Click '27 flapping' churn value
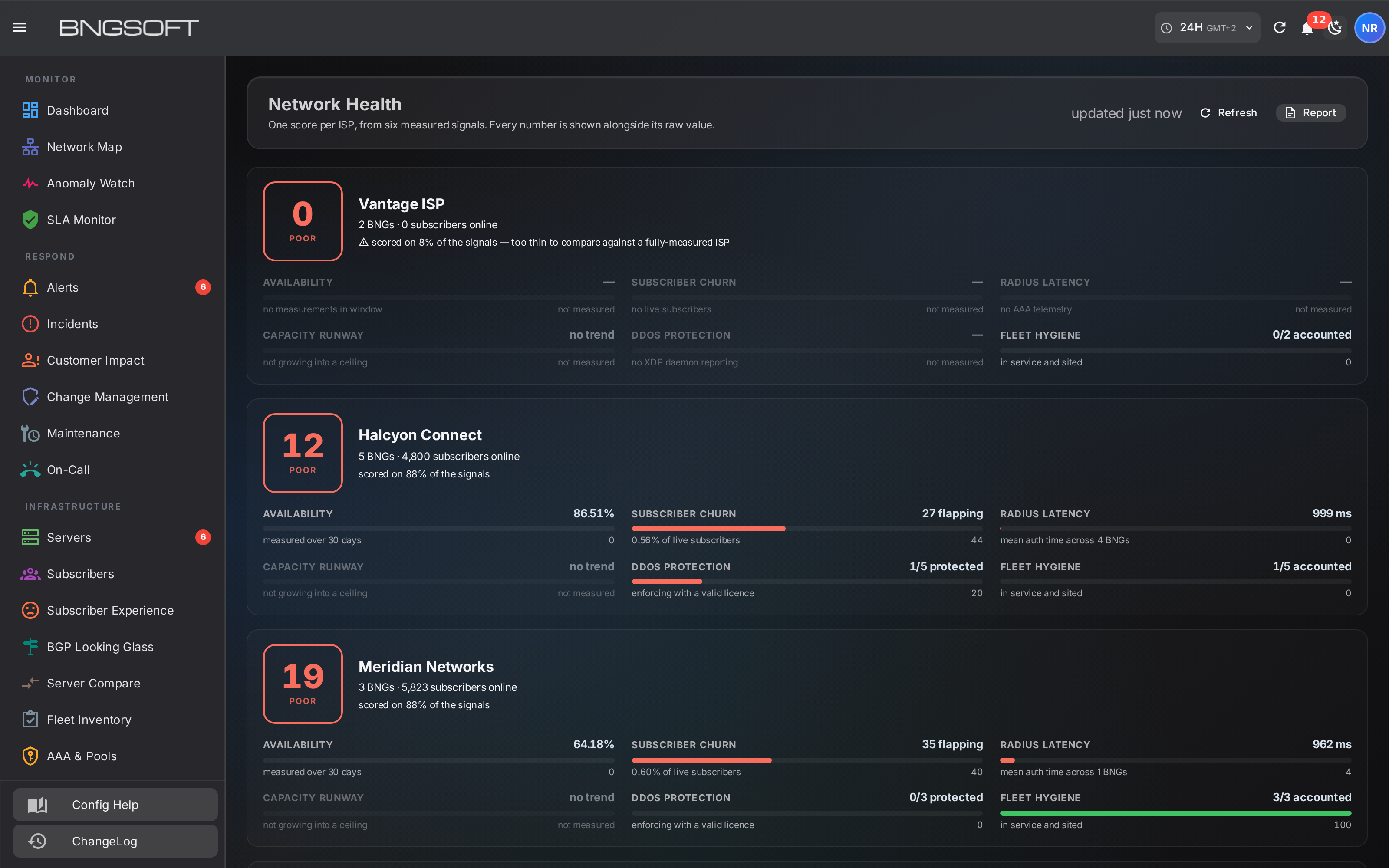This screenshot has width=1389, height=868. pyautogui.click(x=952, y=513)
